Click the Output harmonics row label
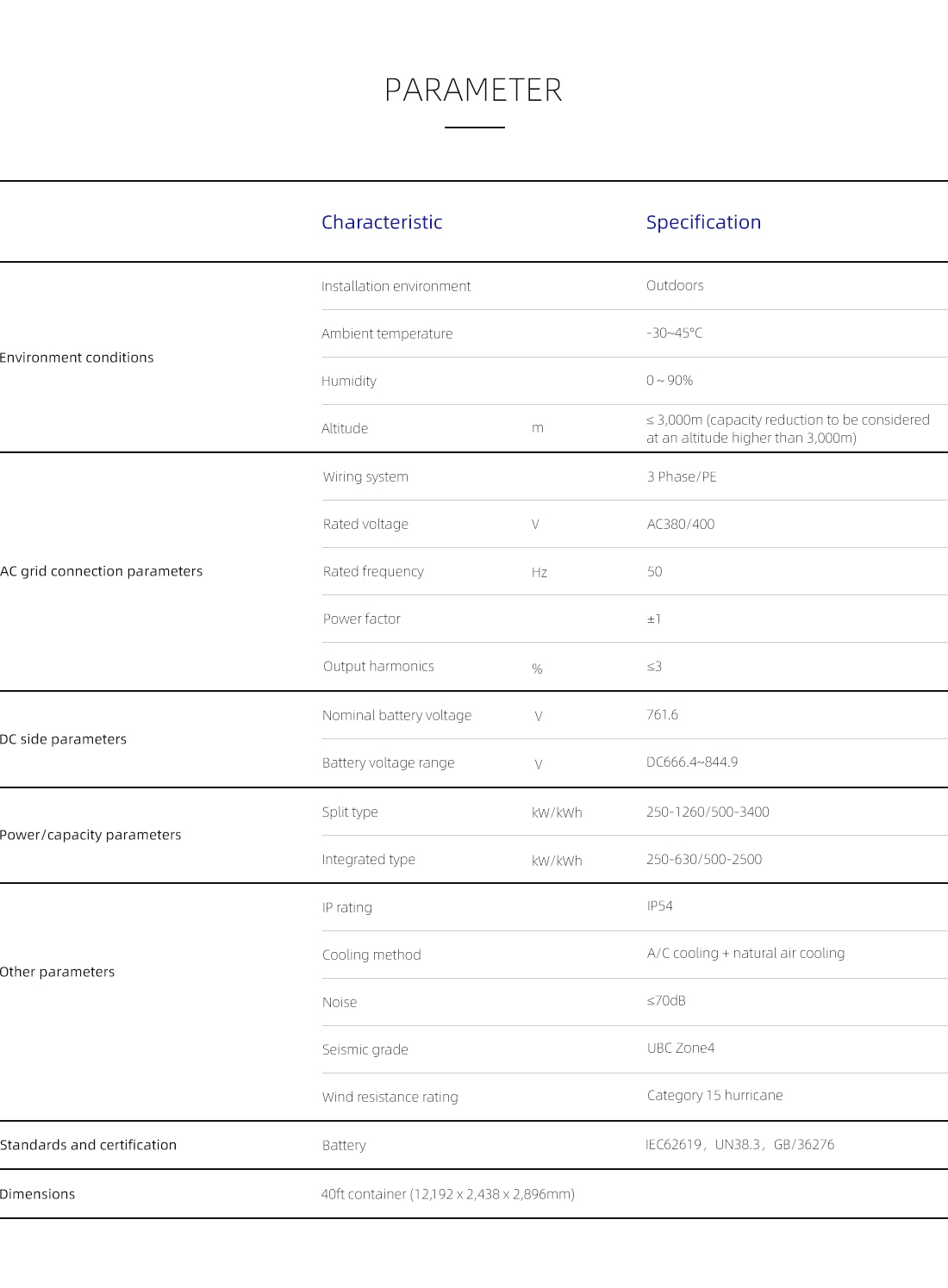This screenshot has width=948, height=1288. point(378,667)
